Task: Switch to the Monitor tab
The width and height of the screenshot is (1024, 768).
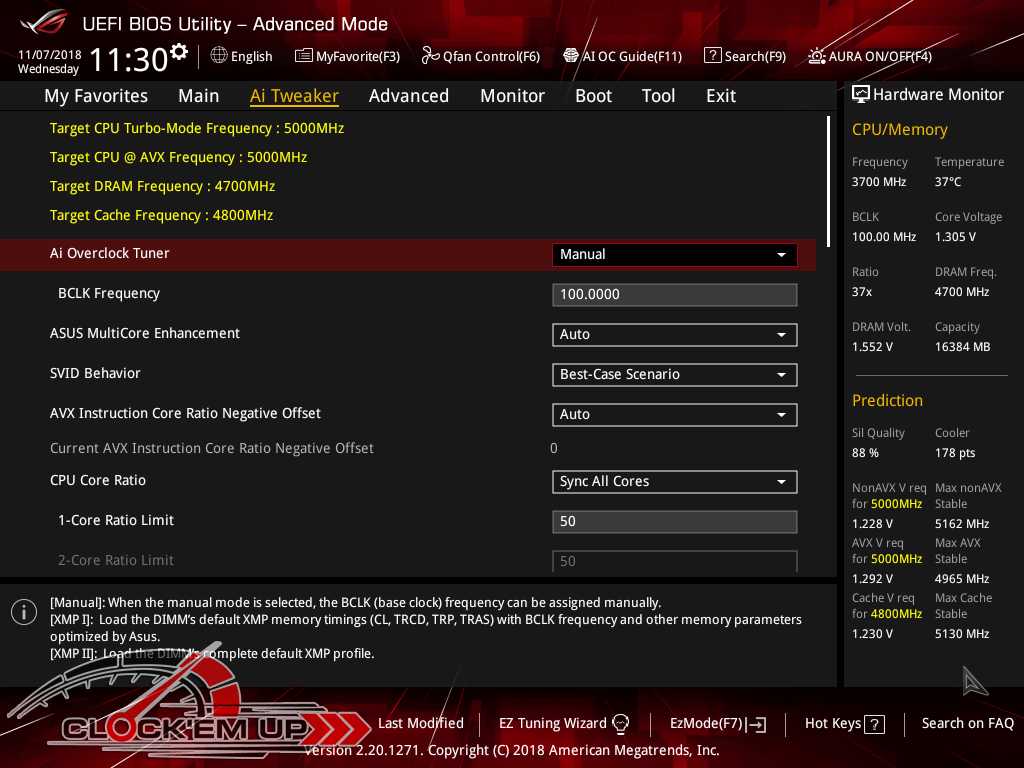Action: pyautogui.click(x=512, y=96)
